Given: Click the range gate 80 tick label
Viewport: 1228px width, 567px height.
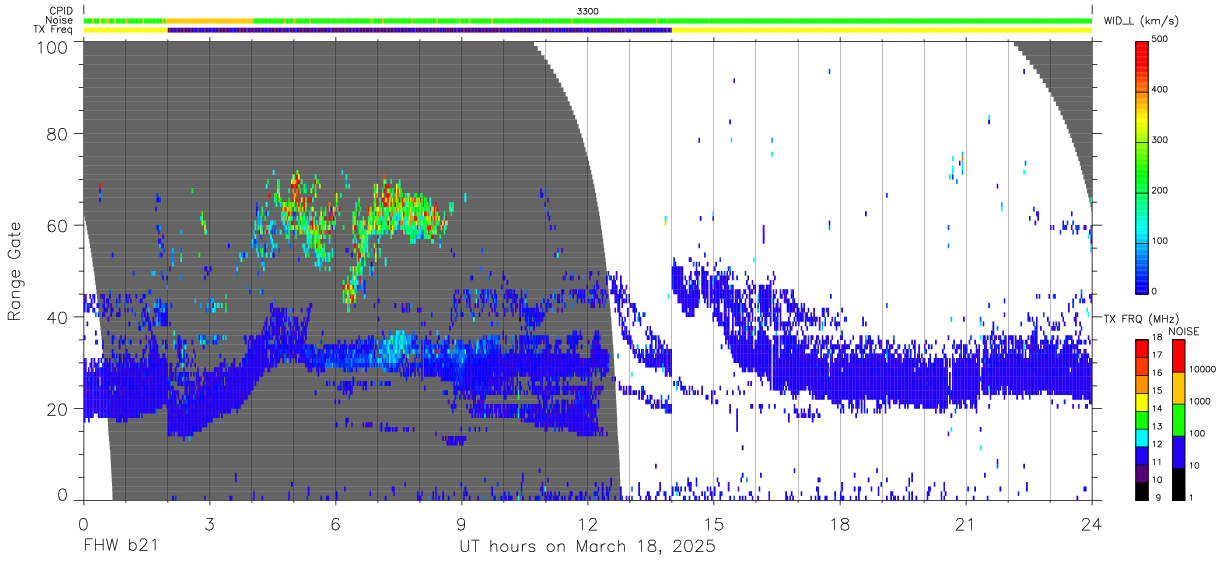Looking at the screenshot, I should 56,133.
